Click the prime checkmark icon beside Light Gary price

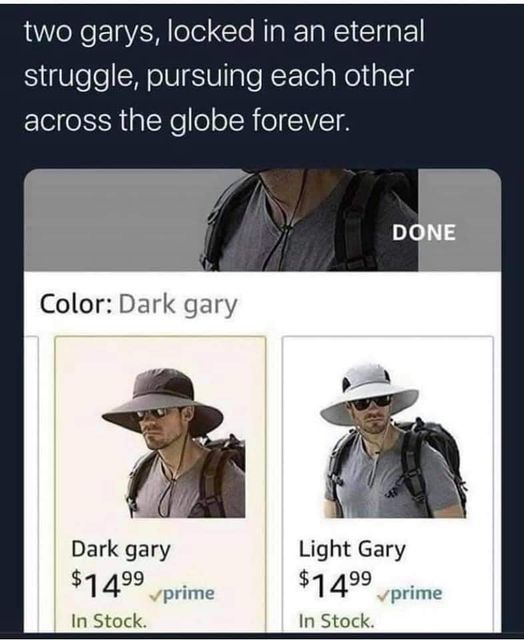(382, 596)
